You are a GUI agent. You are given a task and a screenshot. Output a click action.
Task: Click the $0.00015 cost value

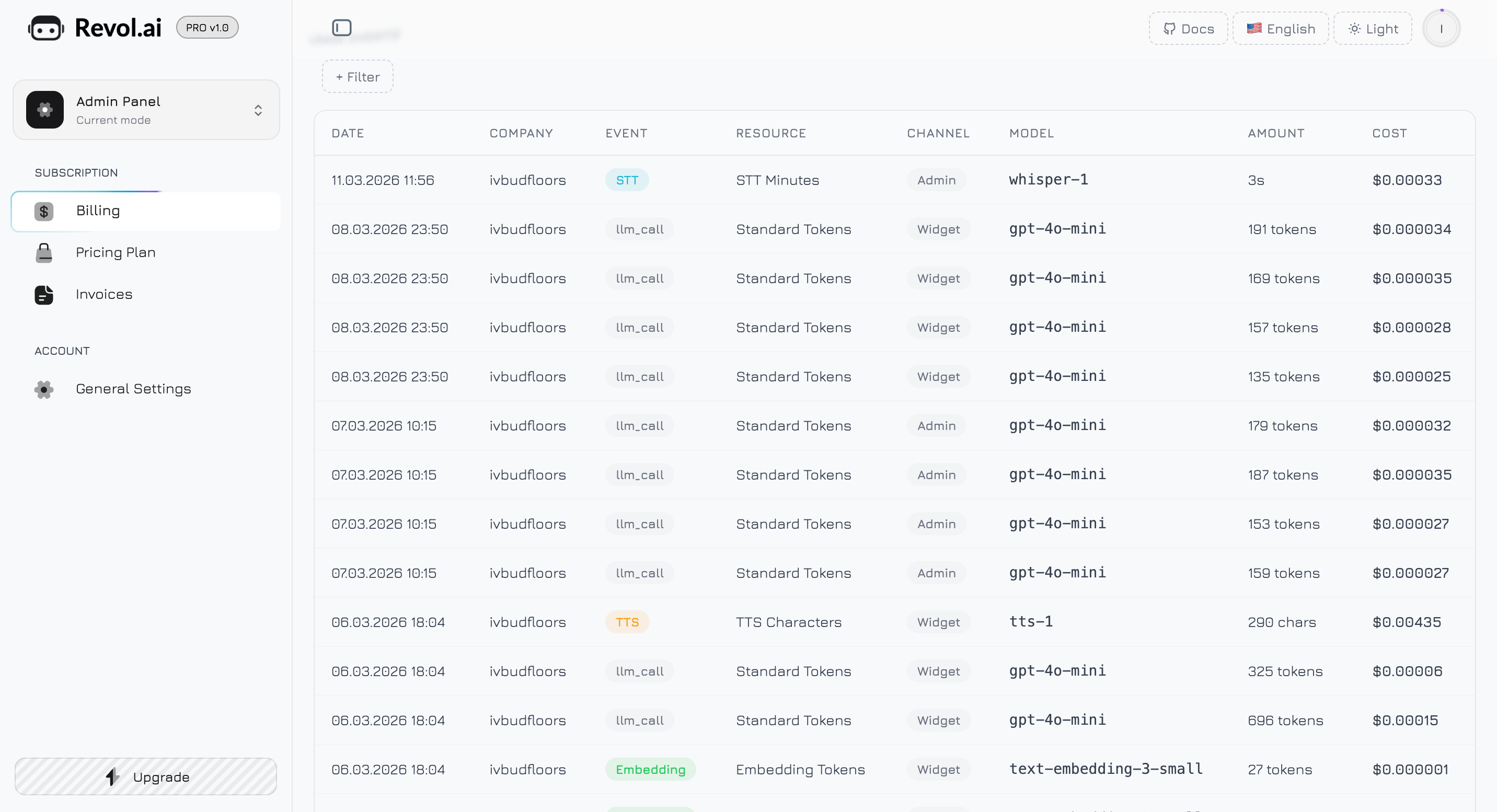coord(1405,720)
